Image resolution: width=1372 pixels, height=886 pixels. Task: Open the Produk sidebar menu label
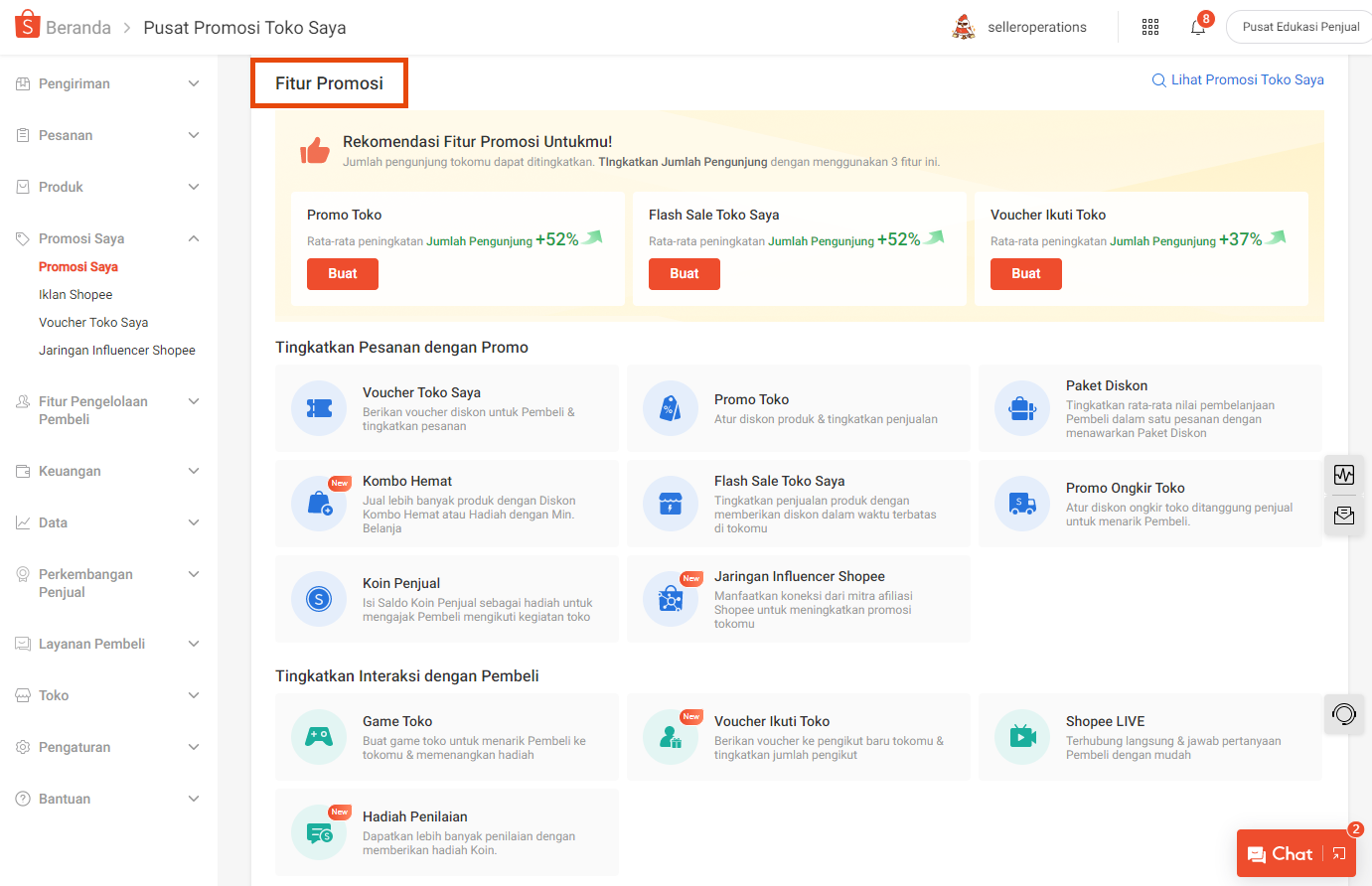[61, 187]
